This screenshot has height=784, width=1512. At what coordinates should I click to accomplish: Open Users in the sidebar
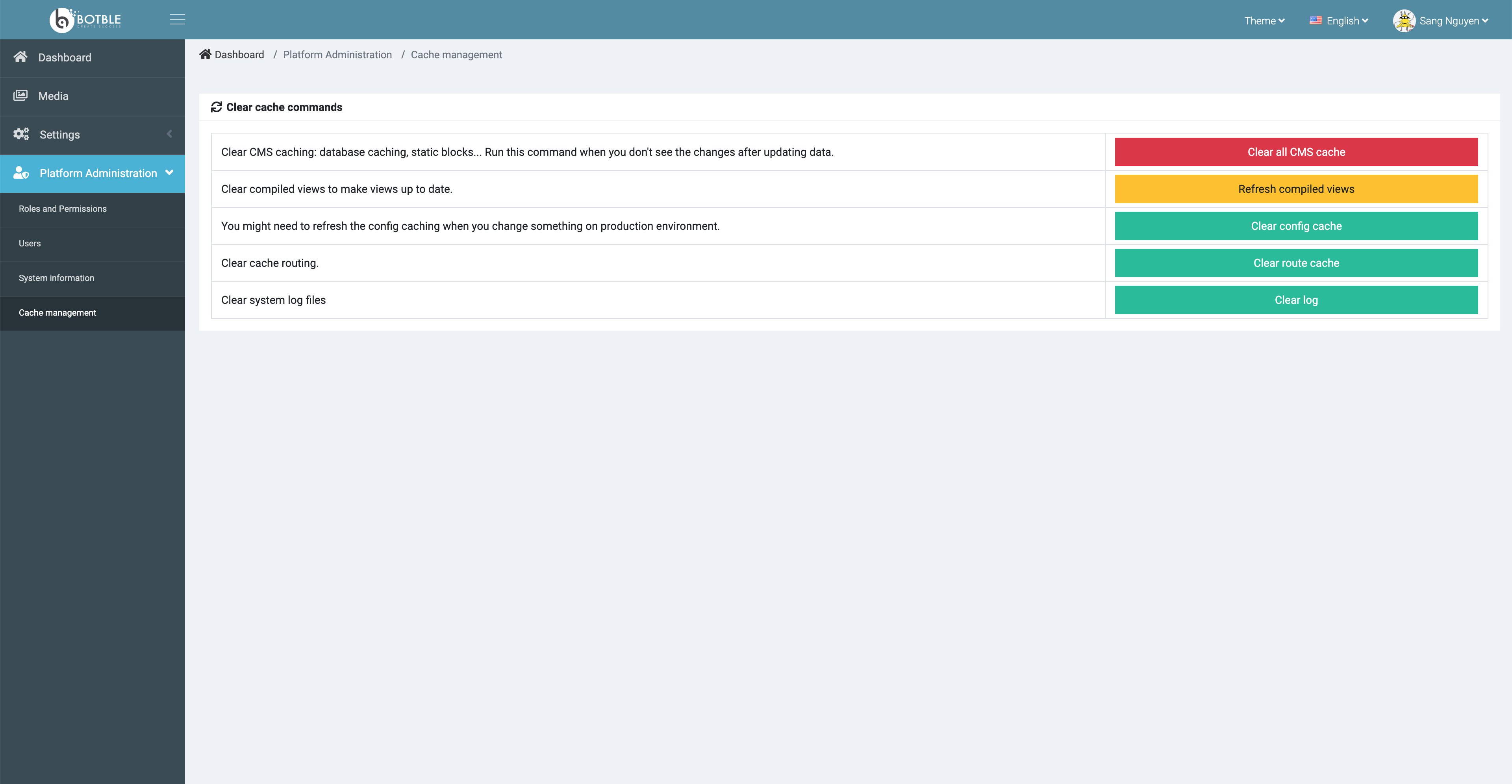93,244
